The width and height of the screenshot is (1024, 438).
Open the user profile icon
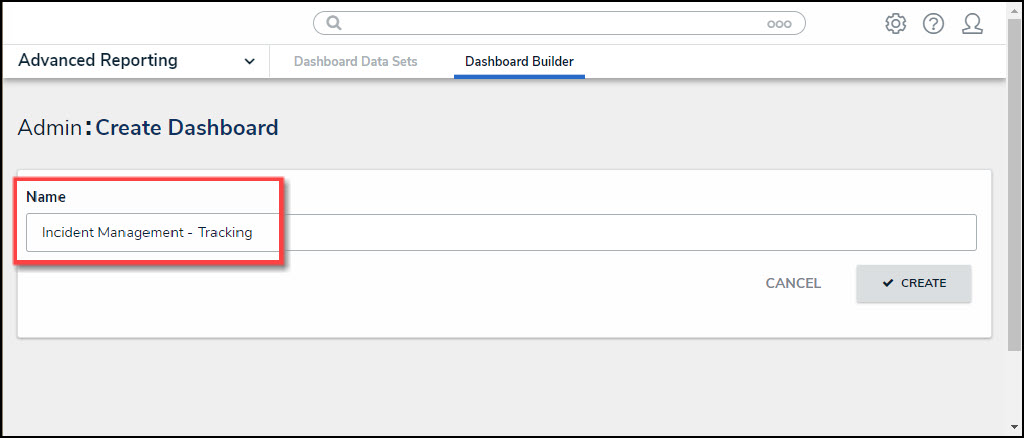(972, 24)
